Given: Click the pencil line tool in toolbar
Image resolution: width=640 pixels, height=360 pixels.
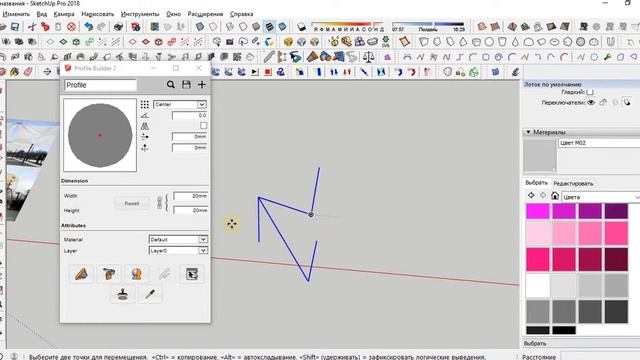Looking at the screenshot, I should [x=269, y=56].
